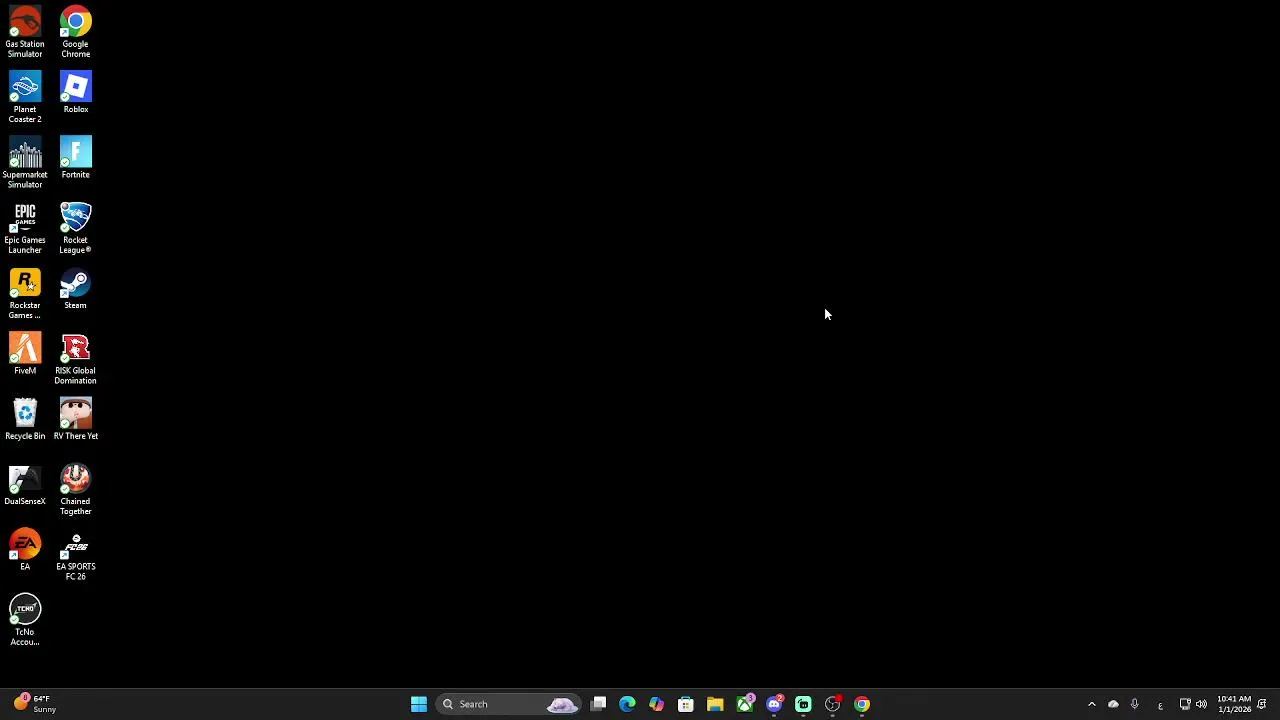Select the Fortnite desktop shortcut

point(75,158)
